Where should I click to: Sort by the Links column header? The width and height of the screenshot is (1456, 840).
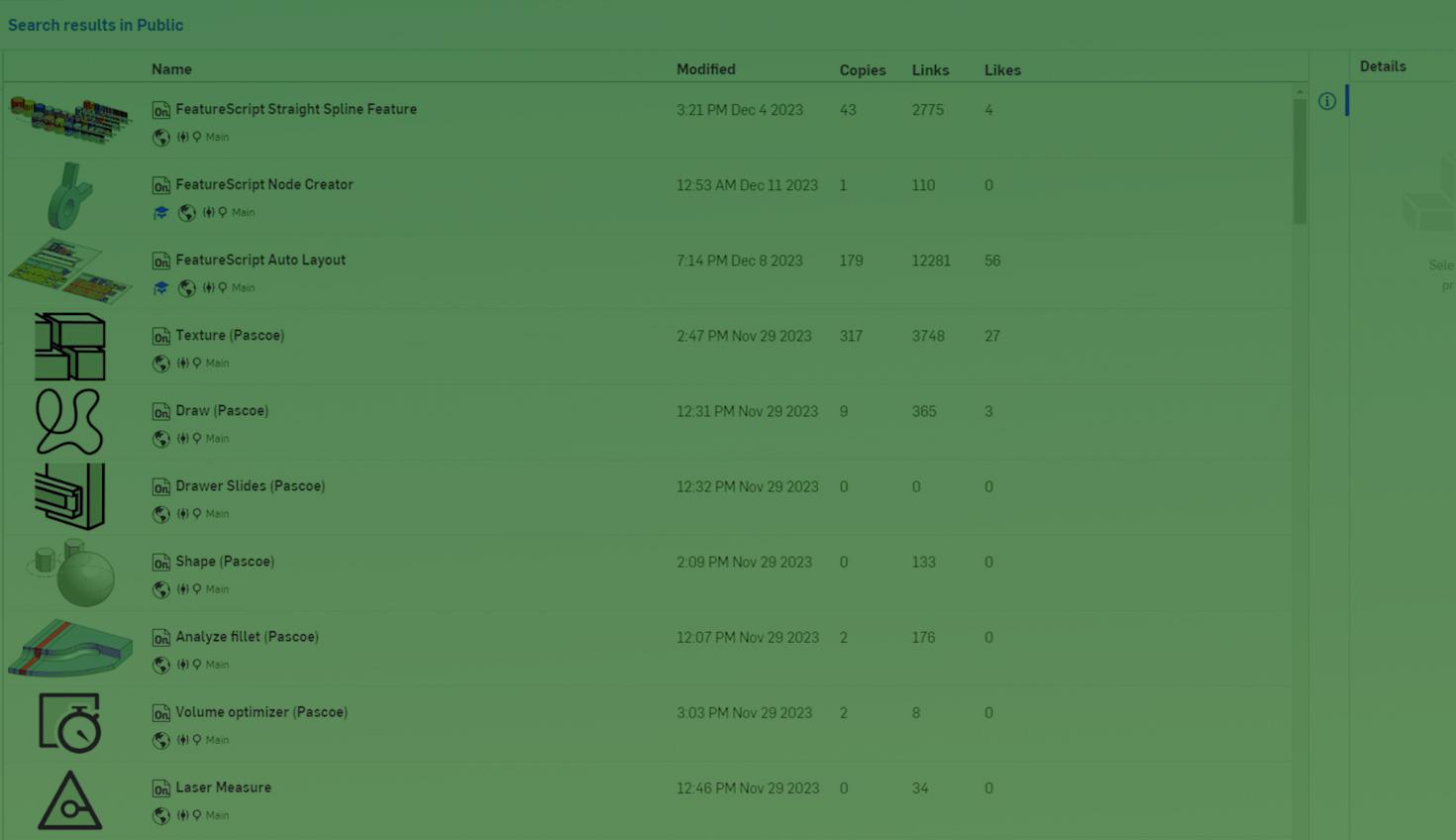(930, 70)
